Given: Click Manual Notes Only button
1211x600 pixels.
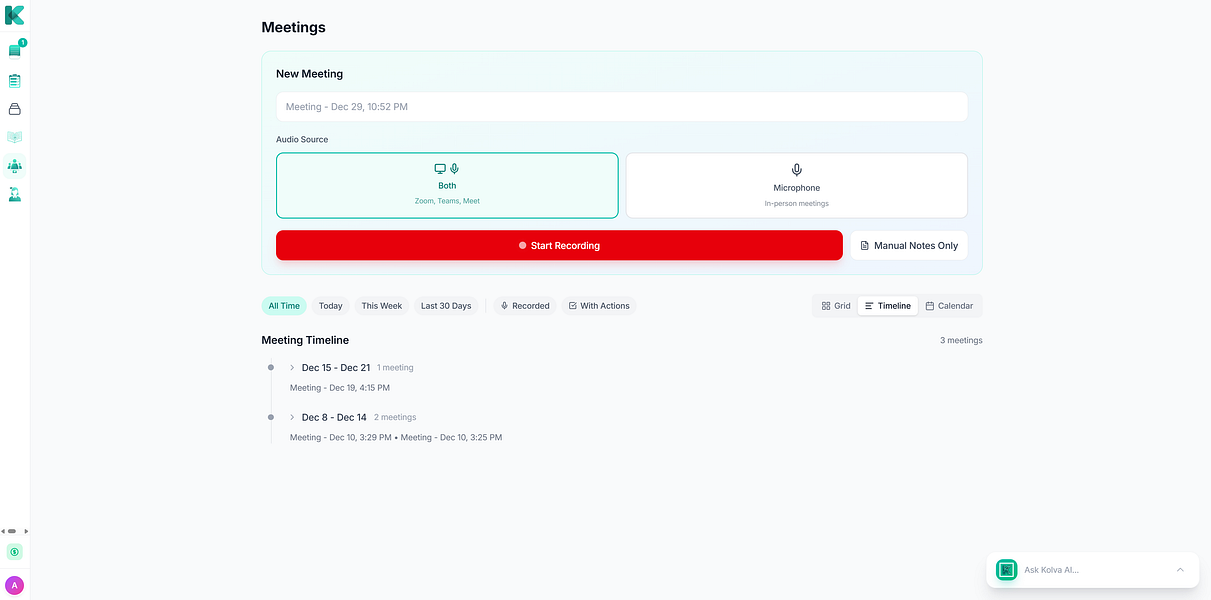Looking at the screenshot, I should (909, 245).
